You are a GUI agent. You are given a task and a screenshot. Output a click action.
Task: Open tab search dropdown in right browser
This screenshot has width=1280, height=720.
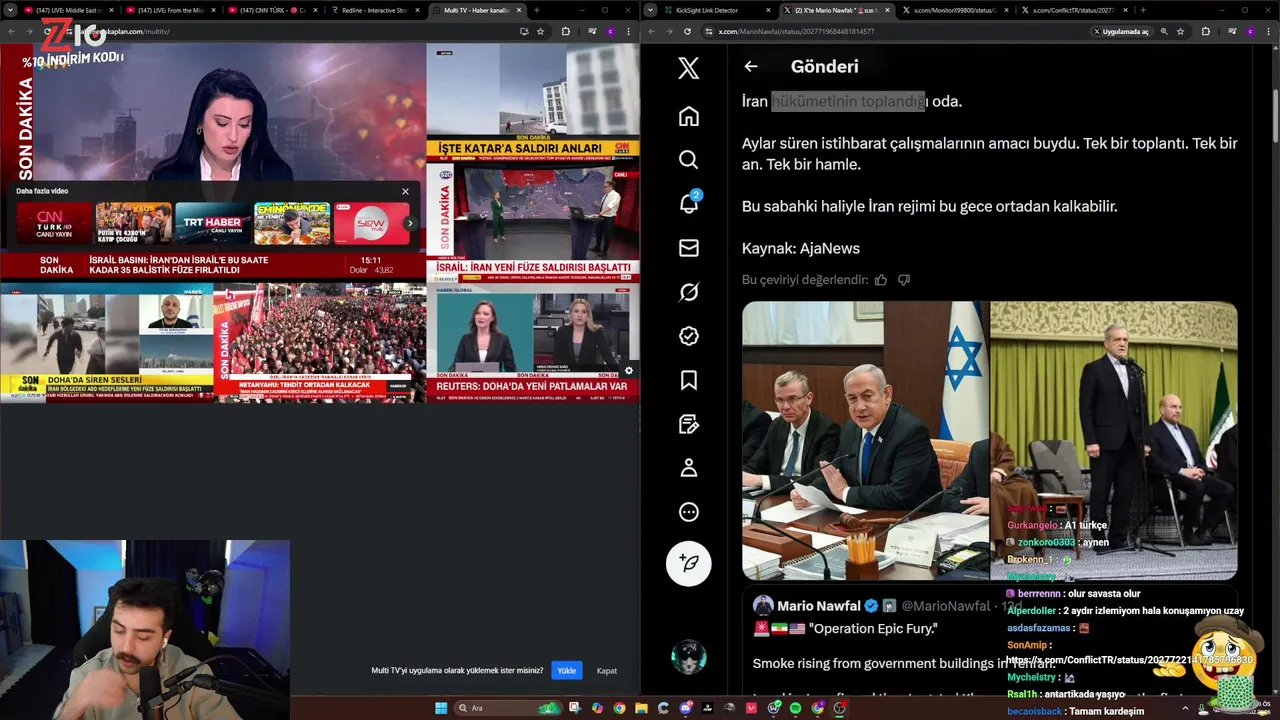click(651, 10)
